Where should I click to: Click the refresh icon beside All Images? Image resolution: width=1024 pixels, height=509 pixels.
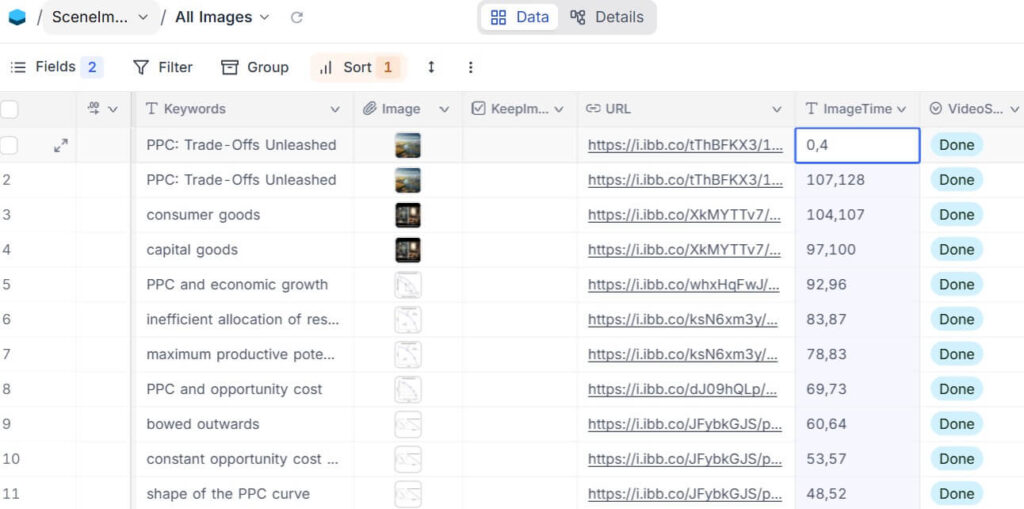[296, 17]
